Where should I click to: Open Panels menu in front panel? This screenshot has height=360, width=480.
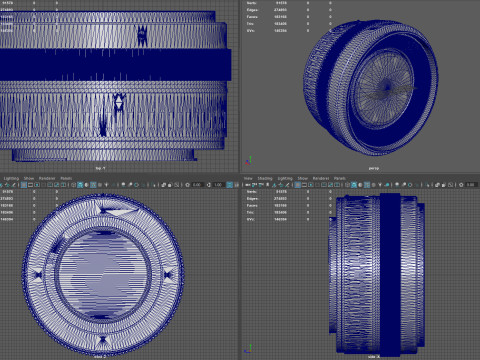[x=66, y=178]
